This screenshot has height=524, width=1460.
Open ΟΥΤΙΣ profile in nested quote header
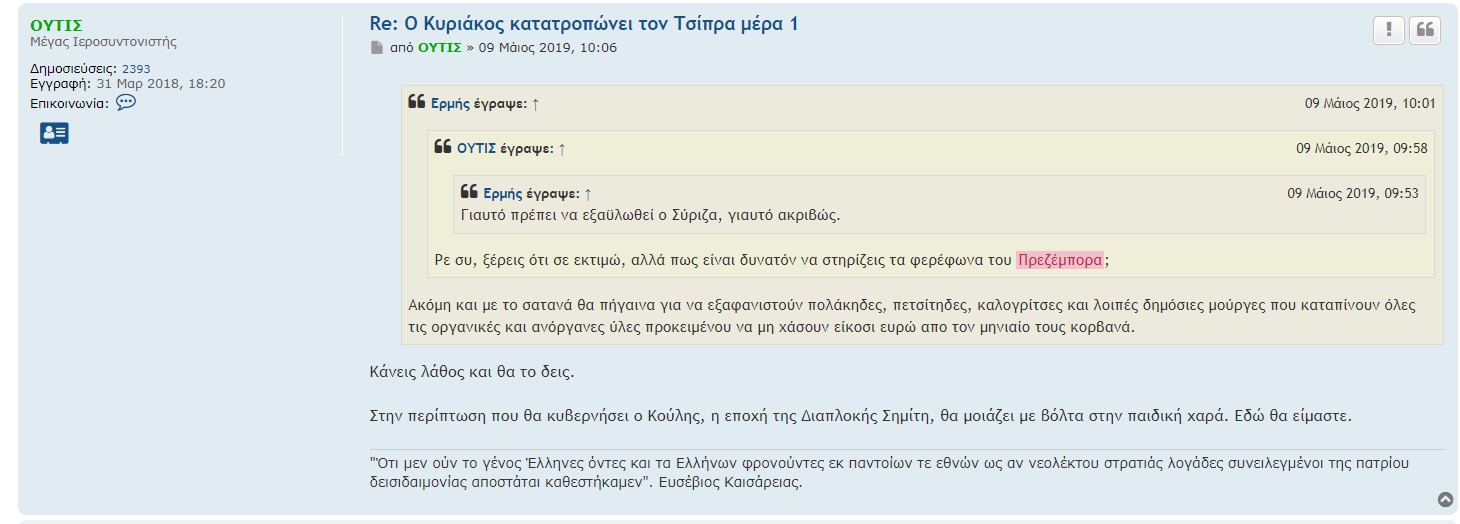[476, 149]
